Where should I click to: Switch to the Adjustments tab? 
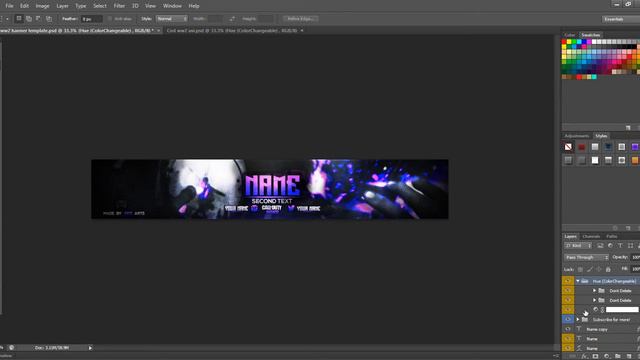tap(577, 136)
